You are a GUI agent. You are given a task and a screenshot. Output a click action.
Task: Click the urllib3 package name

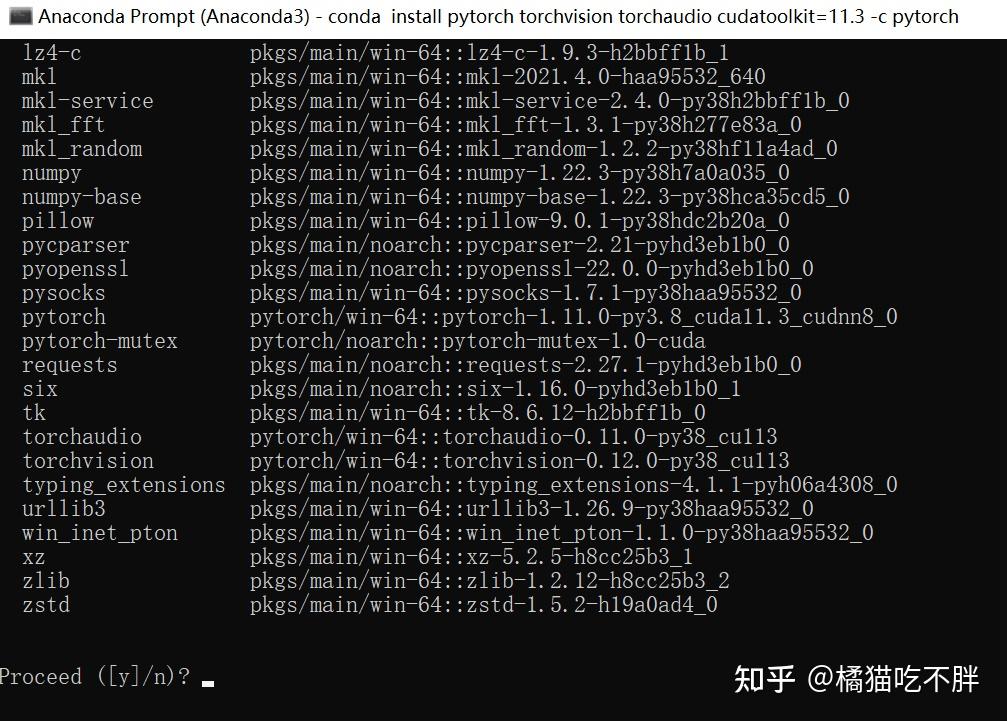point(64,509)
